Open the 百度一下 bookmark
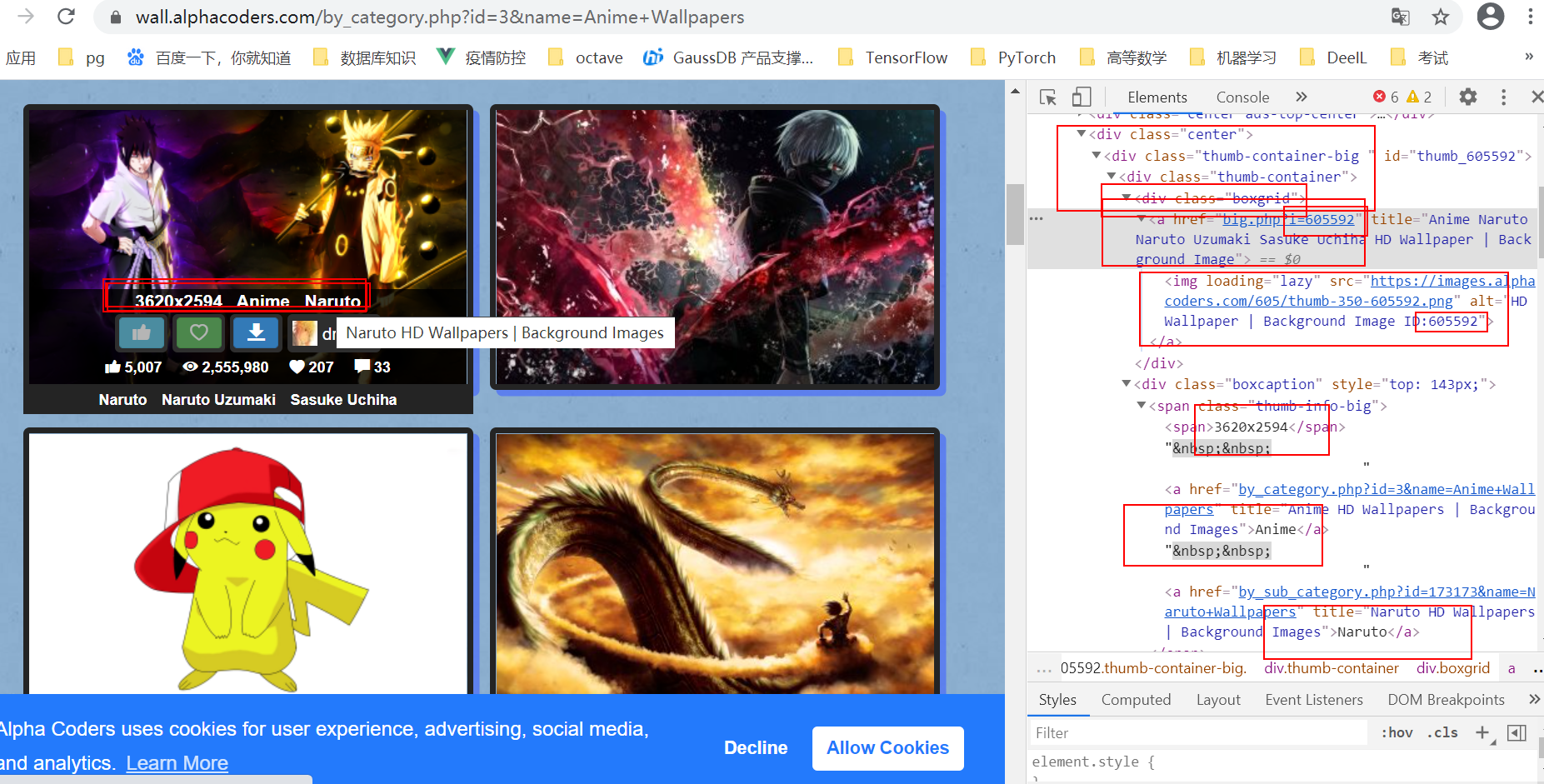 tap(208, 57)
